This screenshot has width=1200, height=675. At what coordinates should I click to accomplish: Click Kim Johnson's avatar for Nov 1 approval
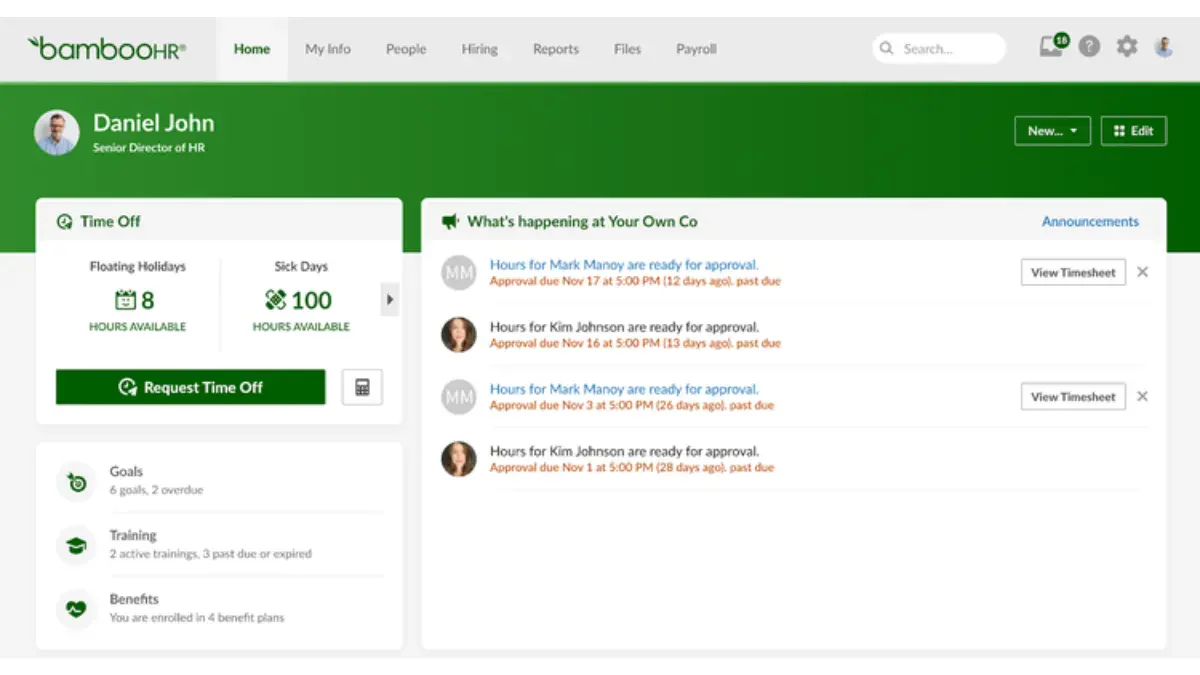[459, 459]
